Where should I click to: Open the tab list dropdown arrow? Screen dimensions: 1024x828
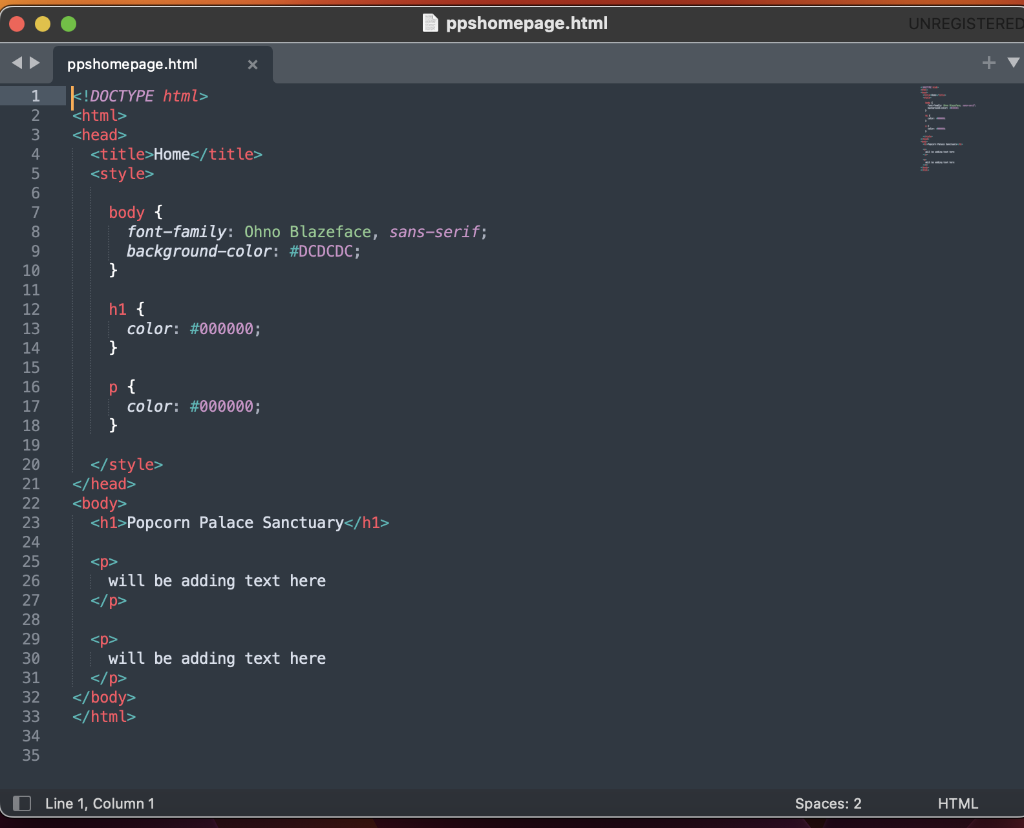coord(1013,62)
